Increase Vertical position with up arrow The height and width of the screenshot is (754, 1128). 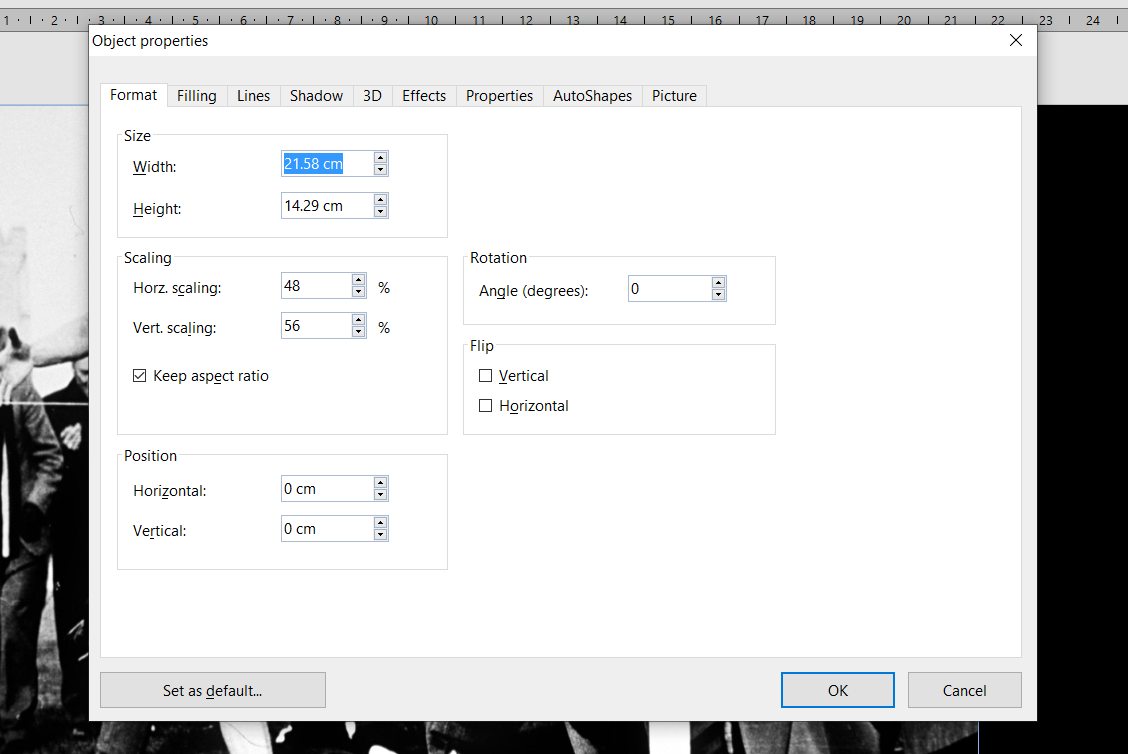(380, 523)
